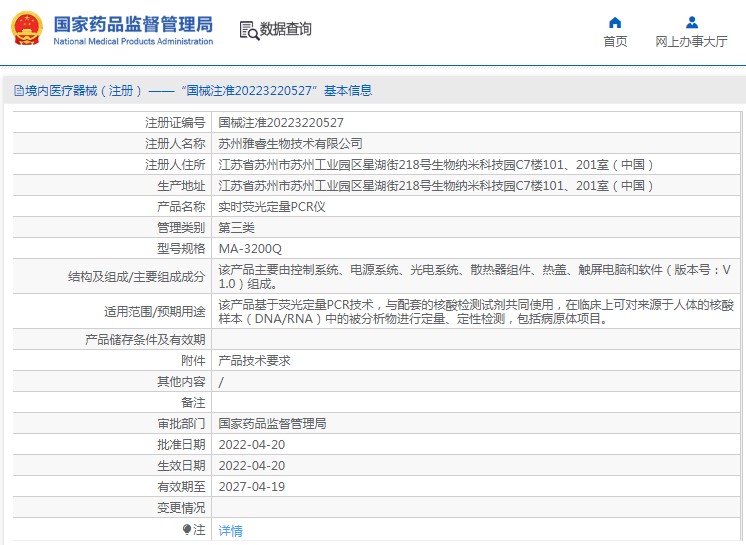Select product name 实时荧光定量PCR仪
The image size is (746, 545).
272,207
